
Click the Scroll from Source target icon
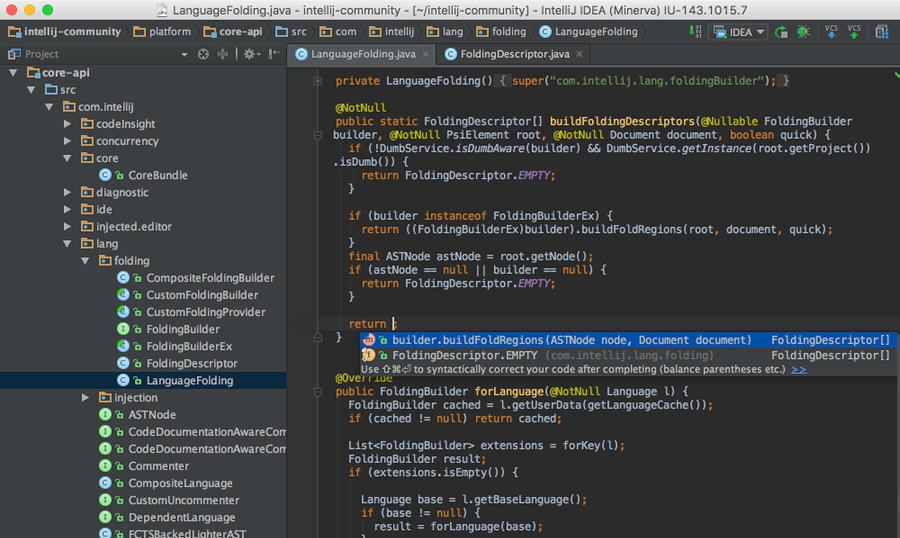pyautogui.click(x=203, y=54)
